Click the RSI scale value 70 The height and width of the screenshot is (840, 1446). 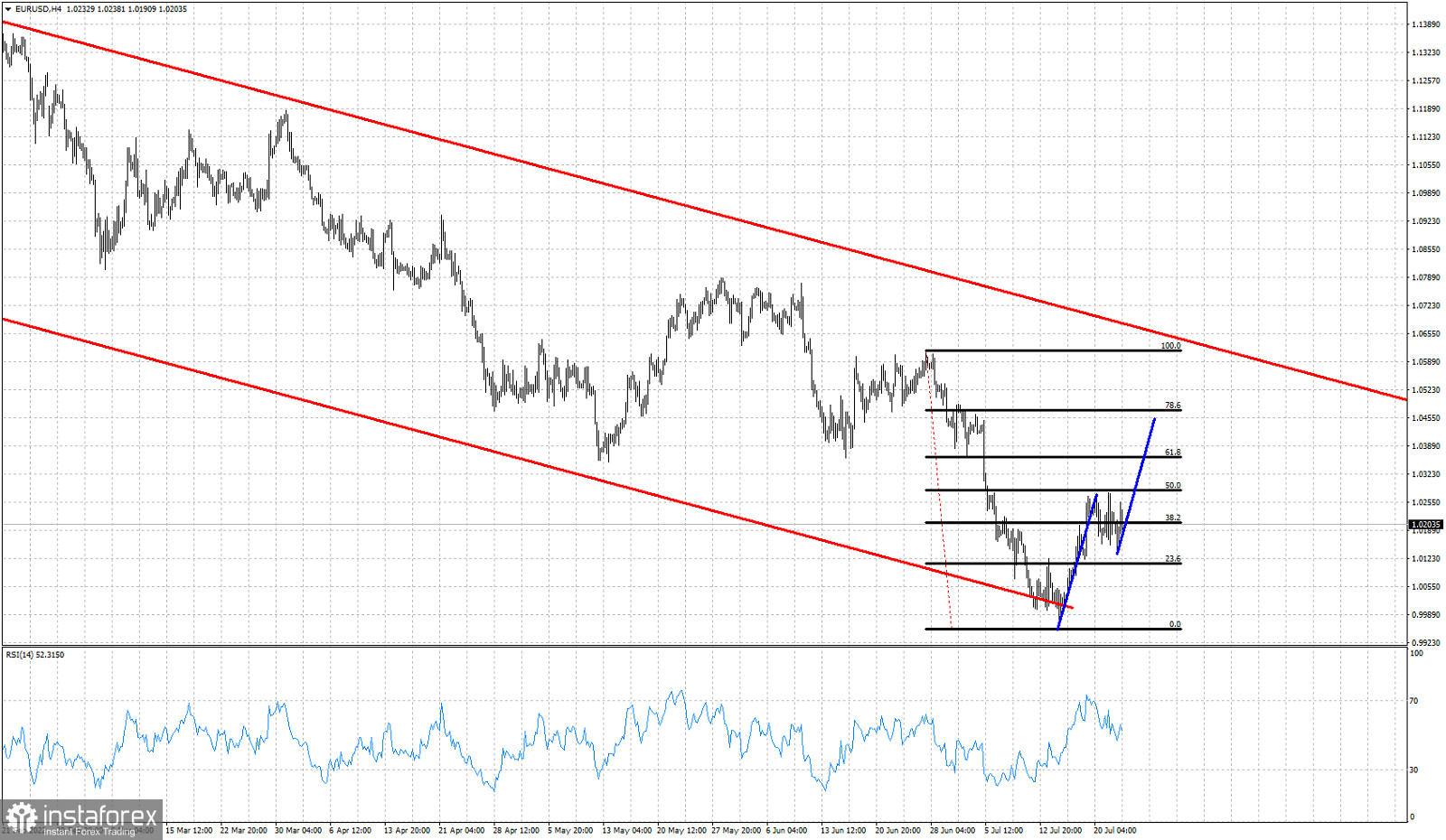1414,700
